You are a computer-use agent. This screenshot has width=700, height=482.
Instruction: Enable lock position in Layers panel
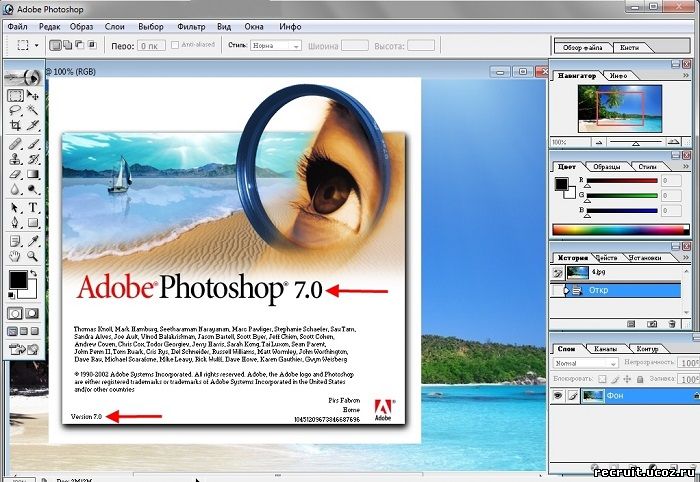(x=627, y=379)
